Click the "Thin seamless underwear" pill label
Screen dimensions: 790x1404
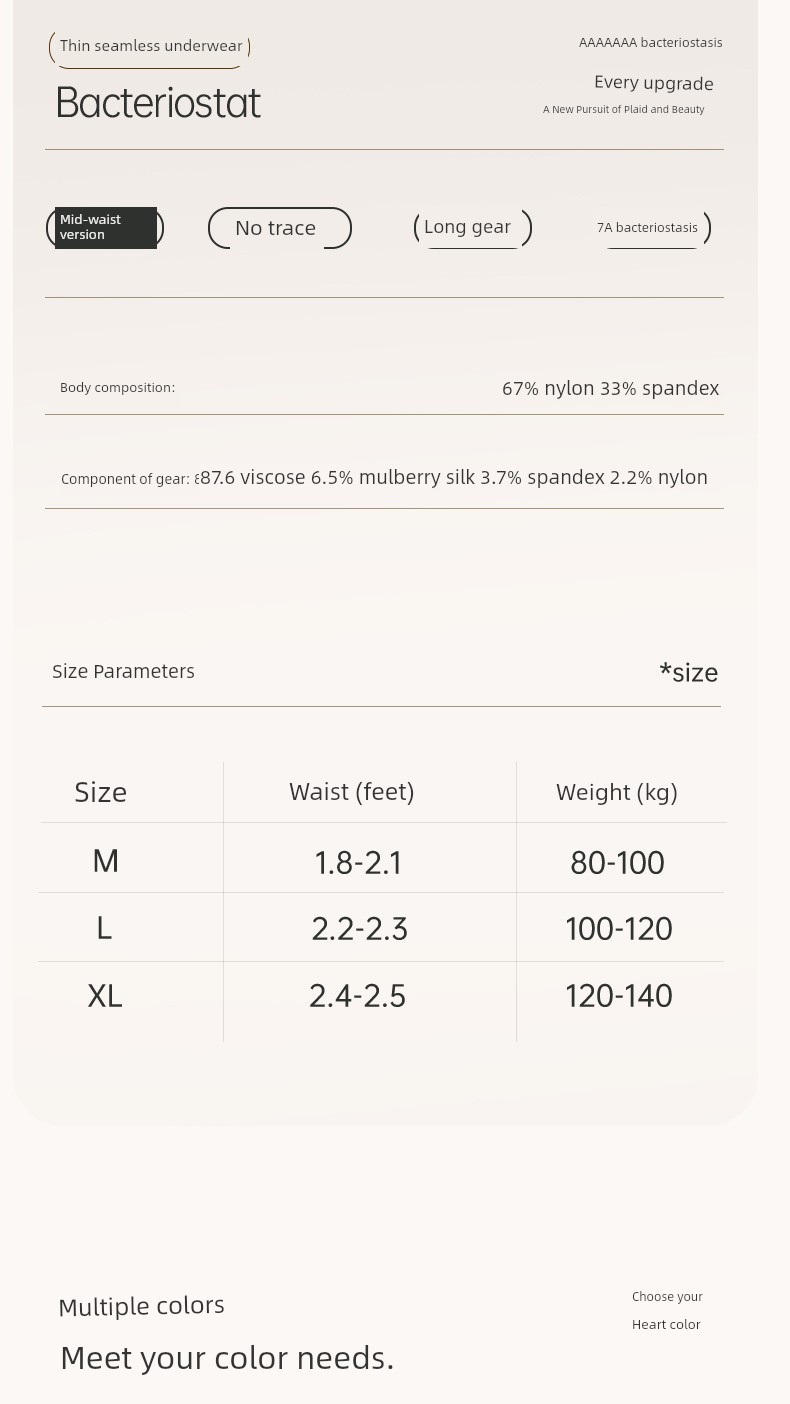coord(150,46)
